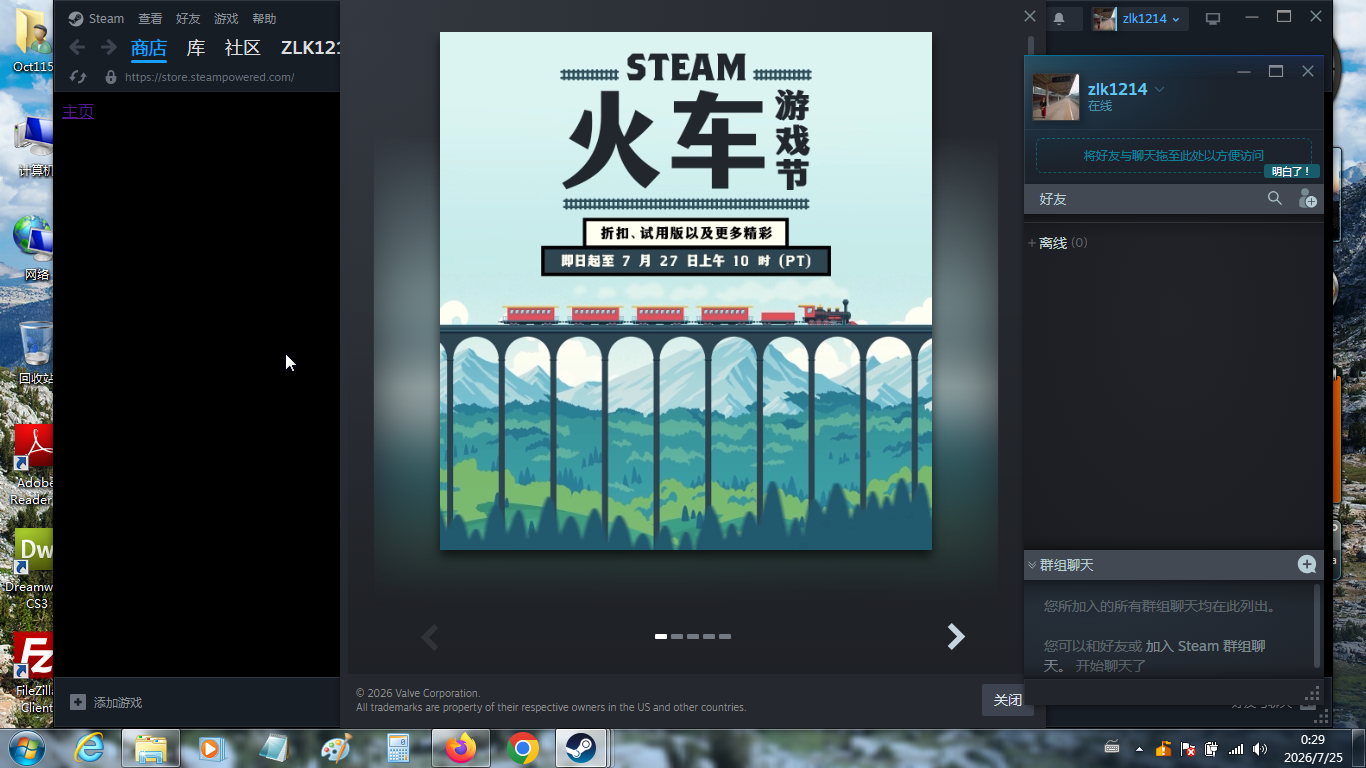1366x768 pixels.
Task: Close the promo overlay with the X icon
Action: 1030,16
